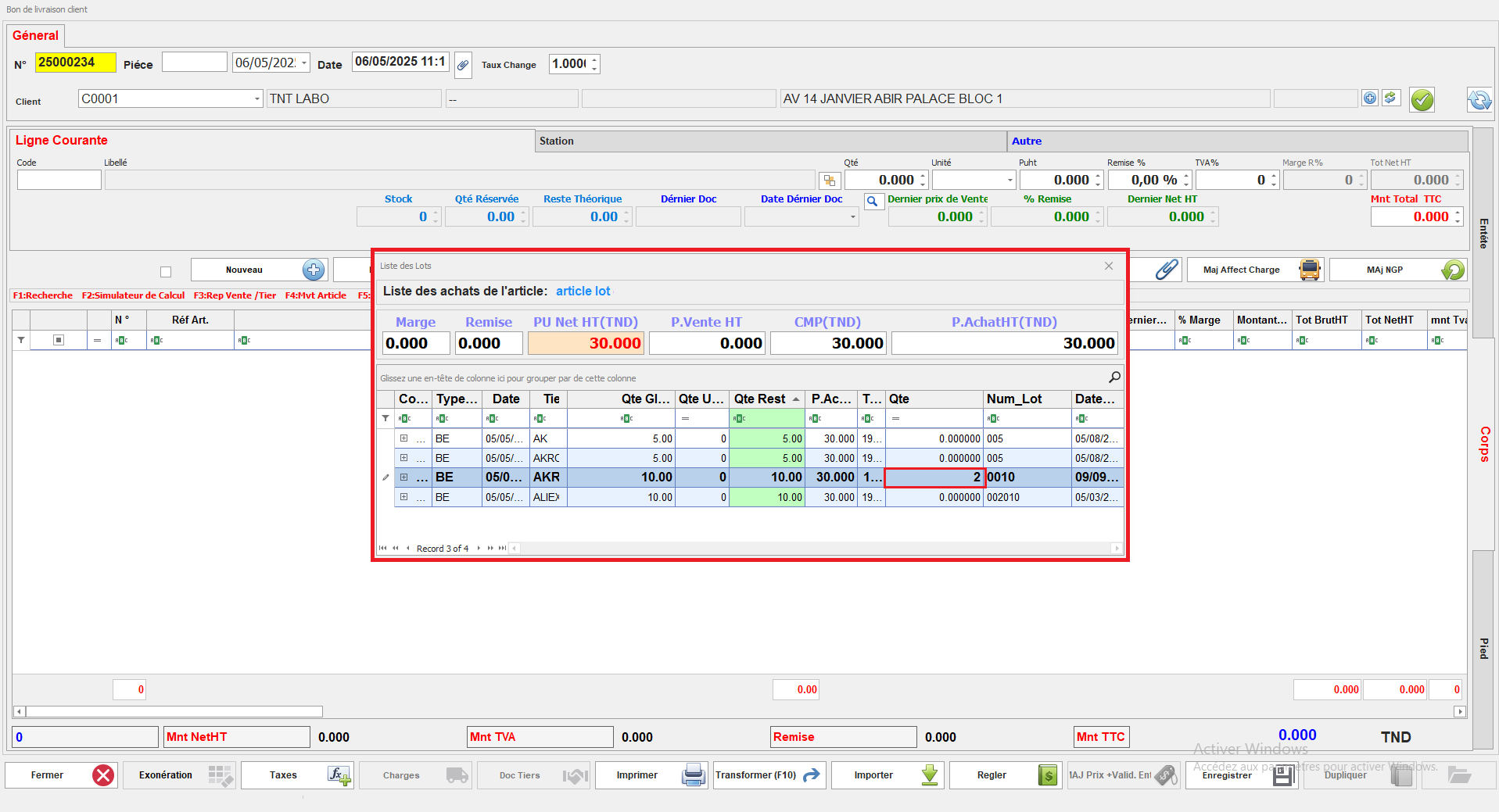Click the search icon near Dernier prix de Vente
Screen dimensions: 1499x812
(872, 202)
